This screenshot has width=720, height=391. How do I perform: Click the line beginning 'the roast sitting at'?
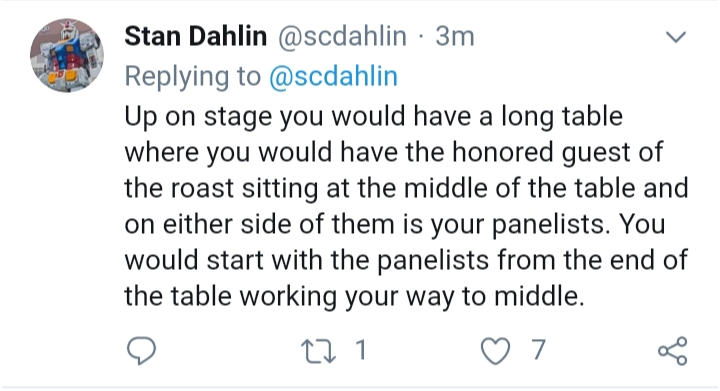(x=406, y=188)
